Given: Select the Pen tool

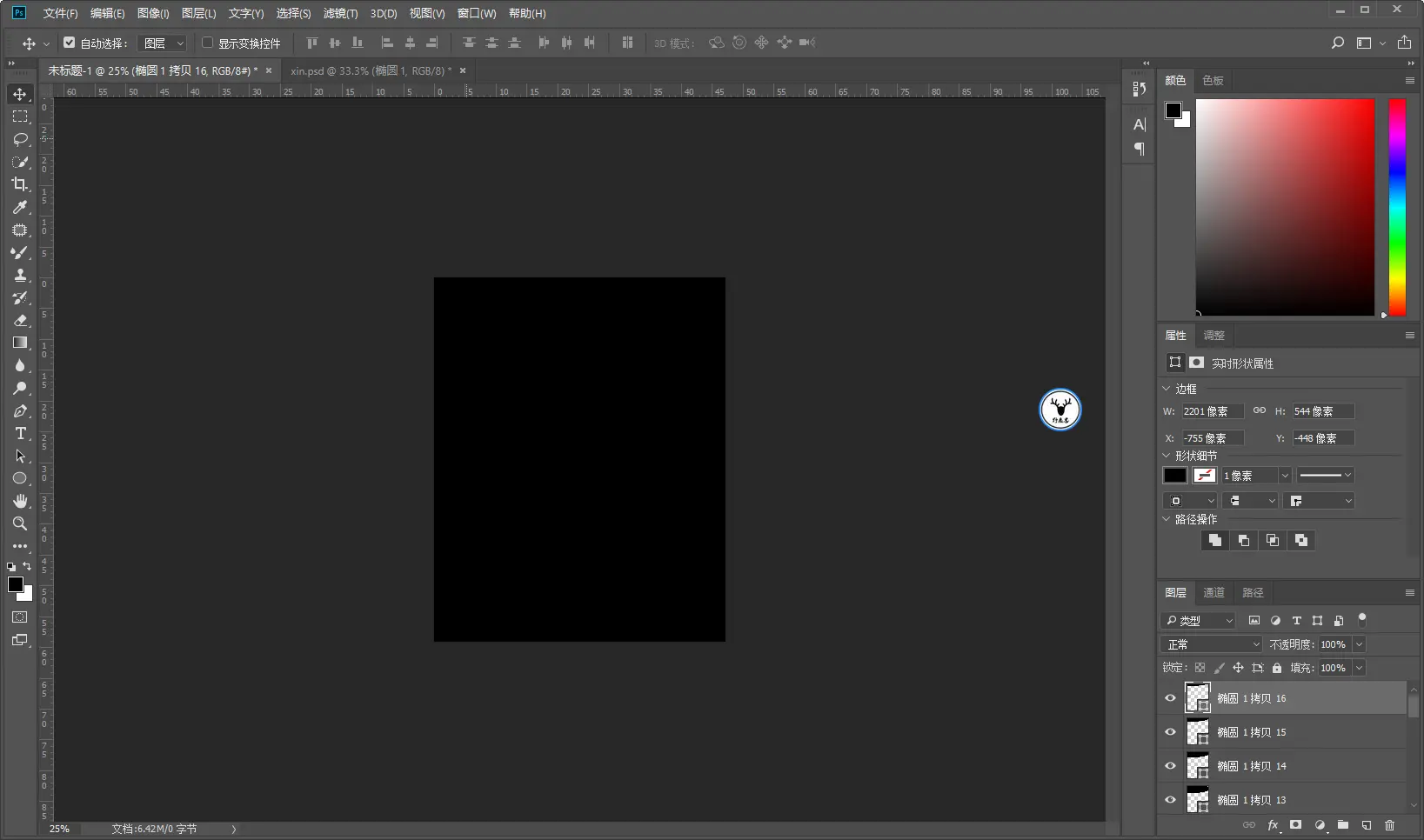Looking at the screenshot, I should click(x=20, y=410).
